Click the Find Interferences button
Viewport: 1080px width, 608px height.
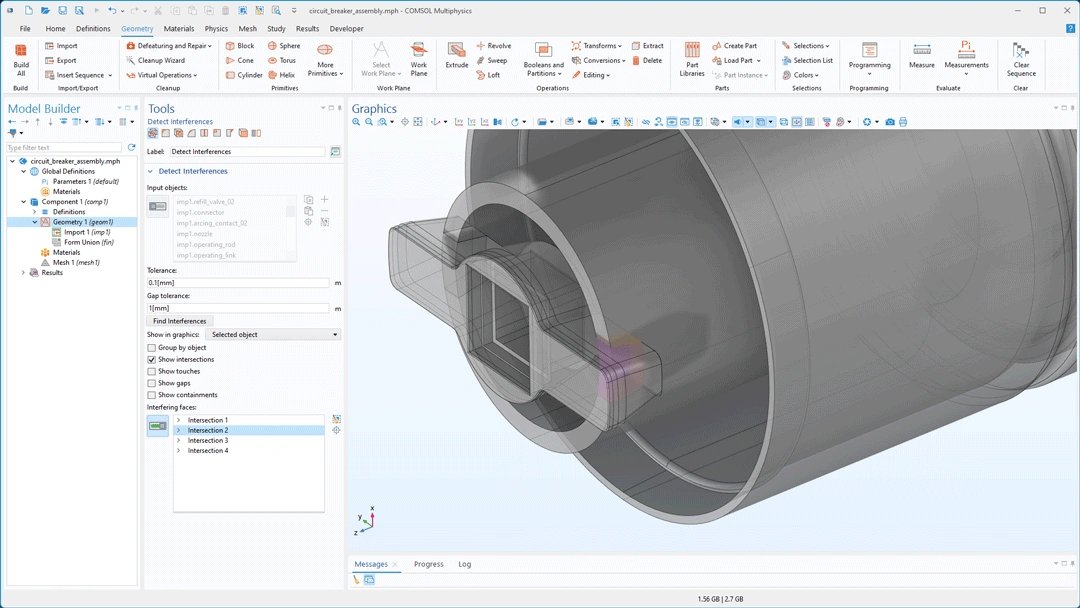(x=179, y=321)
